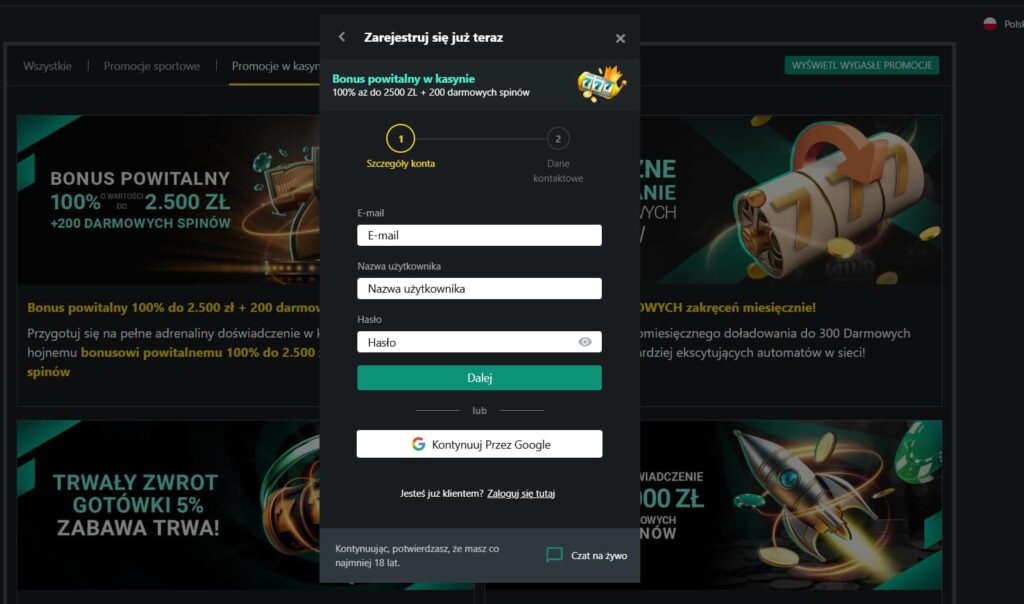This screenshot has width=1024, height=604.
Task: Switch to the Wszystkie tab
Action: pos(48,66)
